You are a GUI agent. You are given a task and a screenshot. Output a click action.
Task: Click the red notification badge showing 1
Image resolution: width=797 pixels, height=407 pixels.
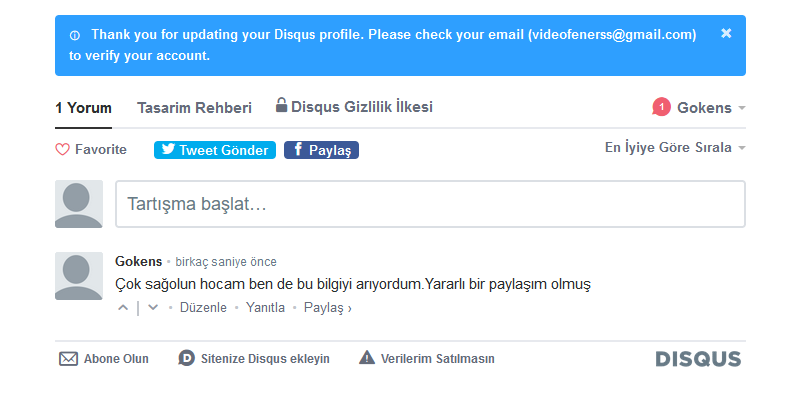[661, 107]
